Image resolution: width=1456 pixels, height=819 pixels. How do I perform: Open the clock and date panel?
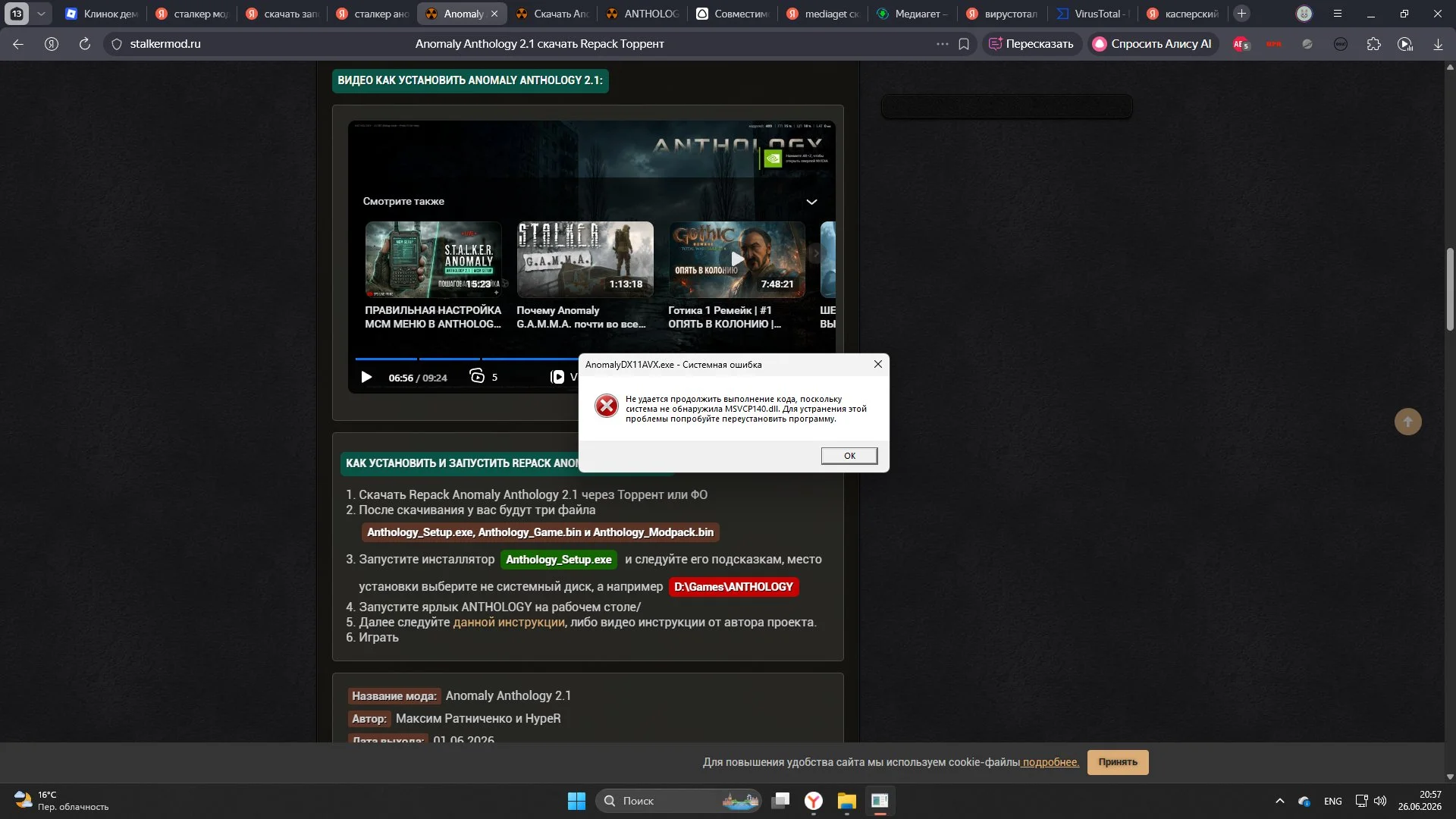(x=1420, y=801)
